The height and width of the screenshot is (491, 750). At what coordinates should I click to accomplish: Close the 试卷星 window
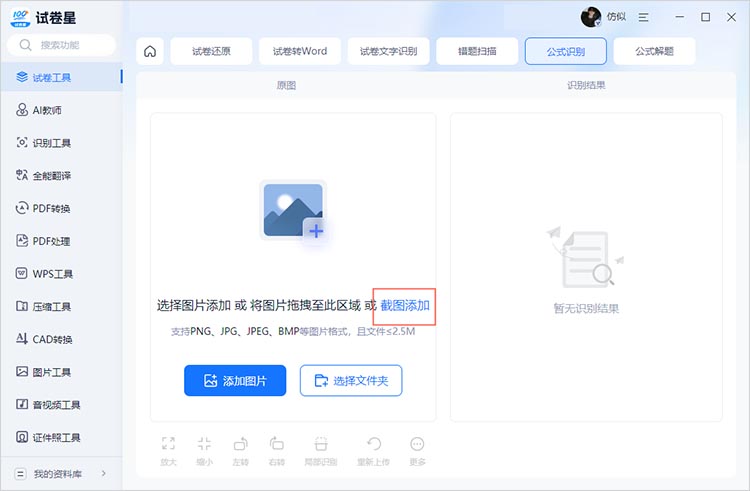[731, 17]
